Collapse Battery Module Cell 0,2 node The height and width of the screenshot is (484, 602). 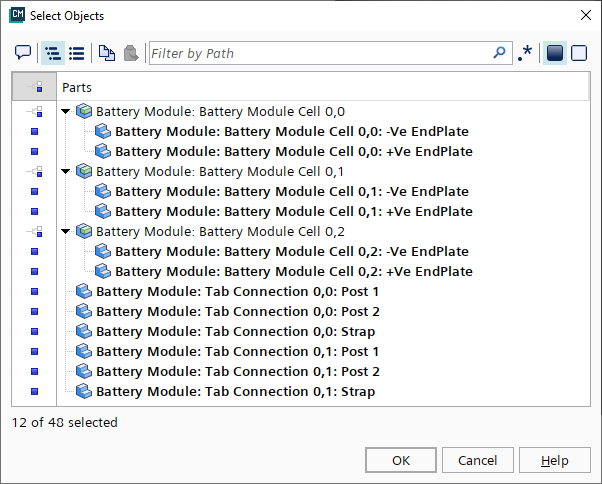tap(66, 232)
